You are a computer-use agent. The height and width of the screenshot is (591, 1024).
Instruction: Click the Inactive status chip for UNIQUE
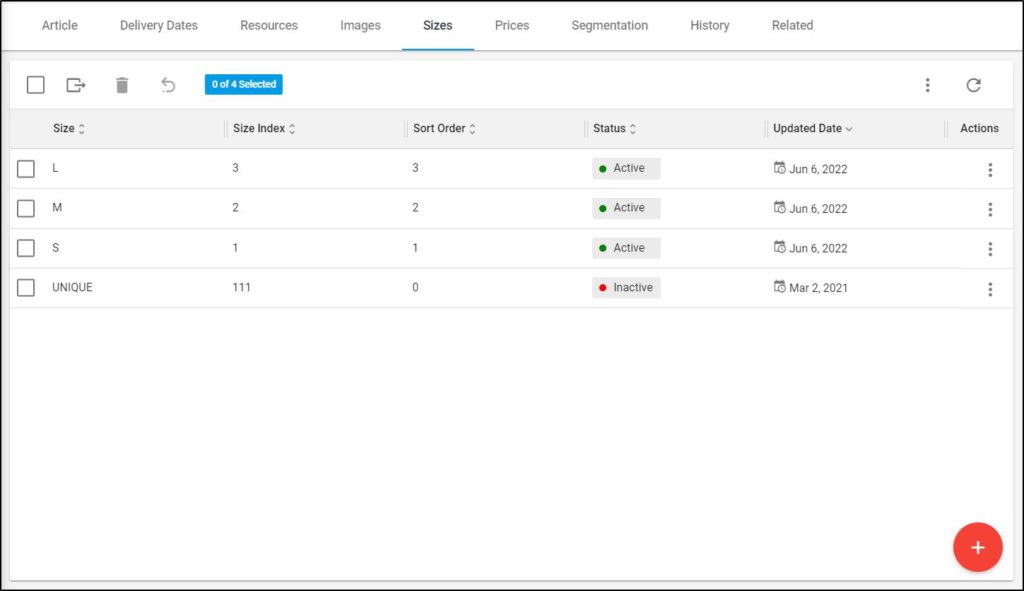coord(626,287)
